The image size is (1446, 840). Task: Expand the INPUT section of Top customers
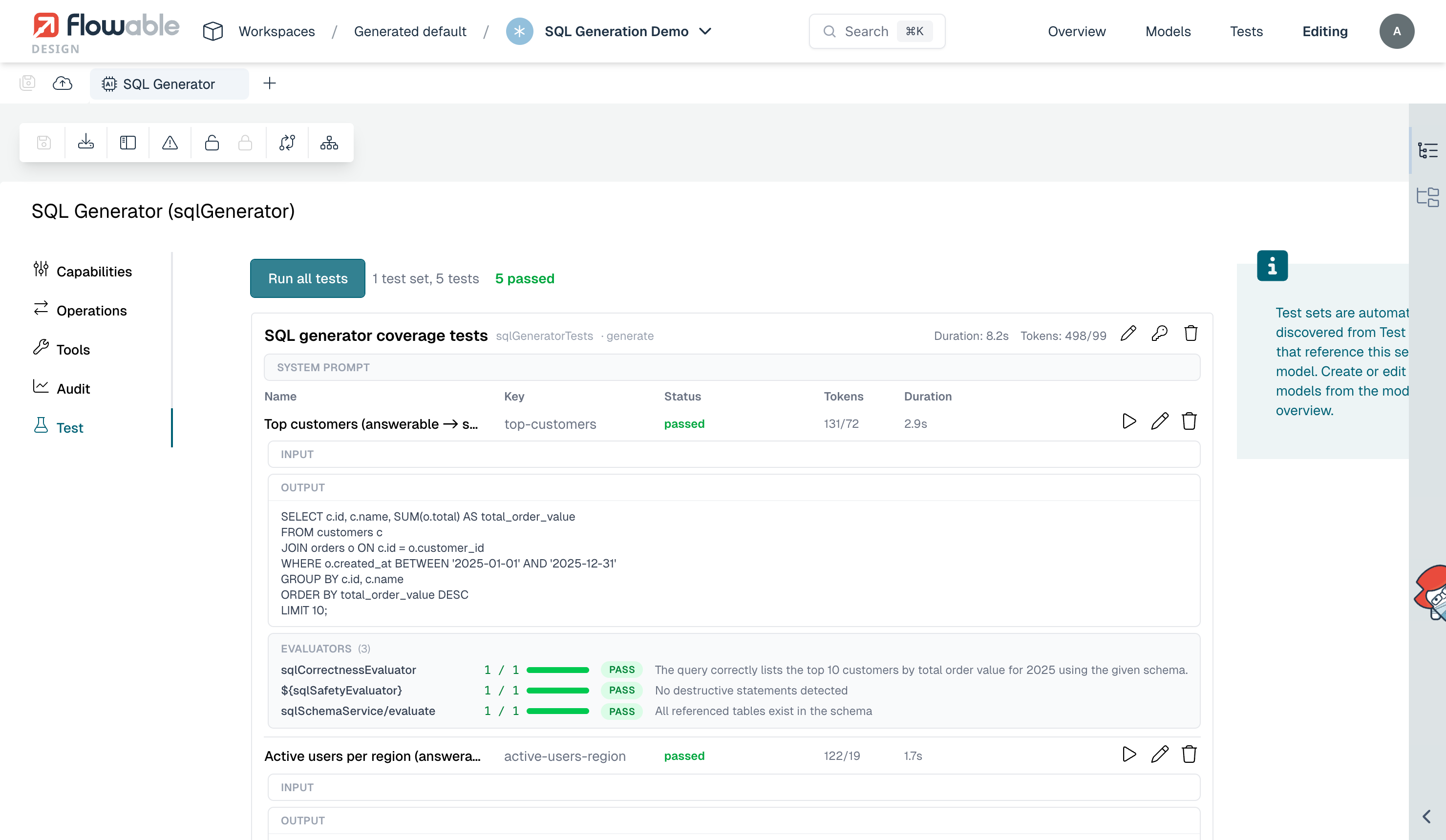pos(734,454)
